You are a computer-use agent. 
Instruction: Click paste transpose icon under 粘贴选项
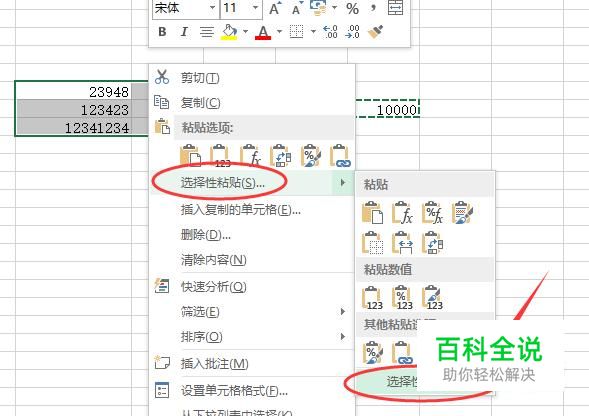(x=281, y=156)
